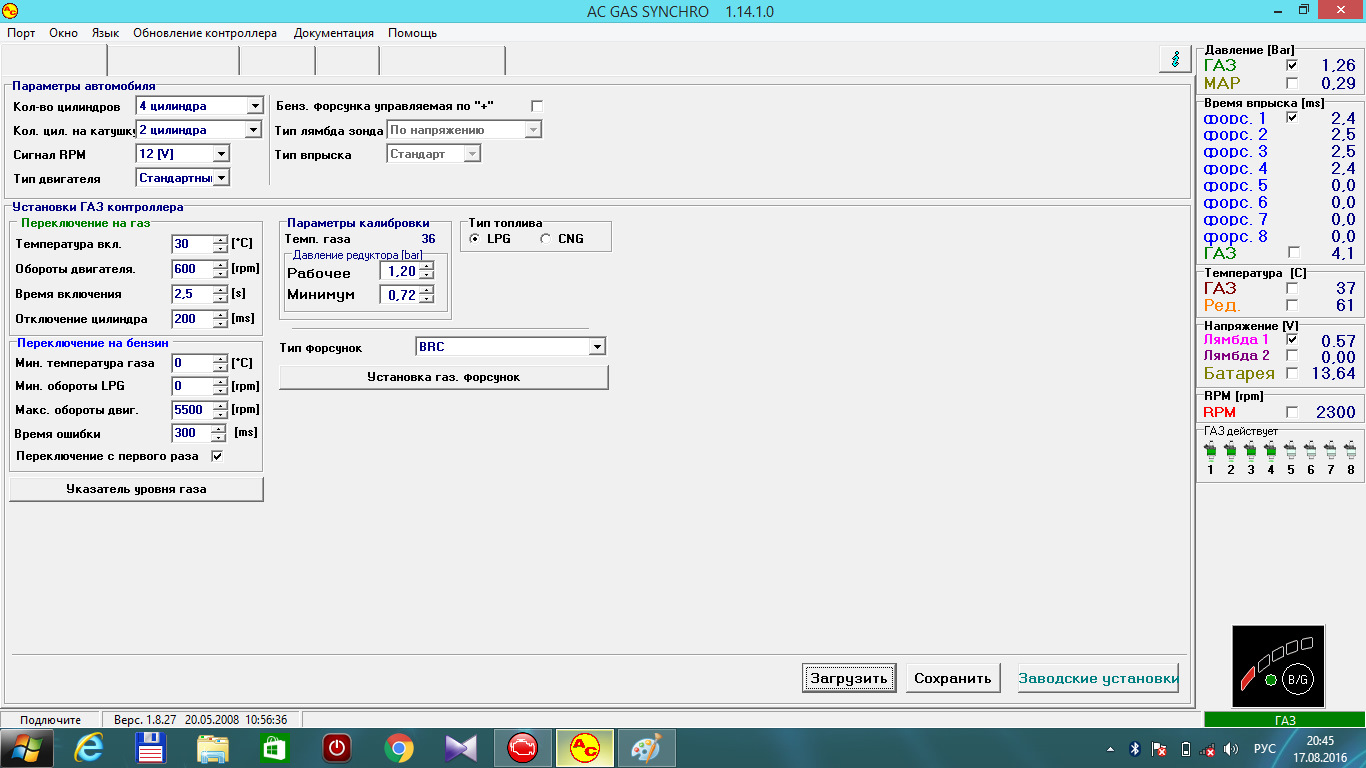Screen dimensions: 1366x768
Task: Click the 'Заводские установки' button
Action: pyautogui.click(x=1098, y=678)
